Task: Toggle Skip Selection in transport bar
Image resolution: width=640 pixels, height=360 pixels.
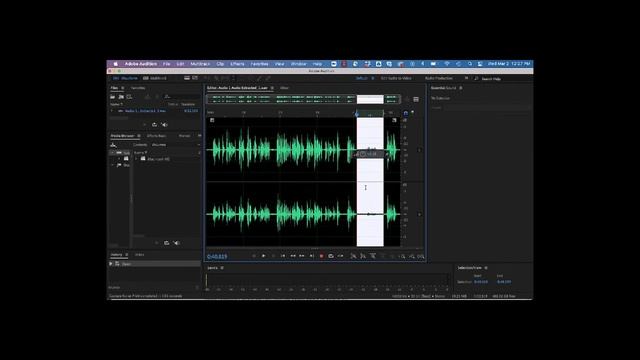Action: 340,256
